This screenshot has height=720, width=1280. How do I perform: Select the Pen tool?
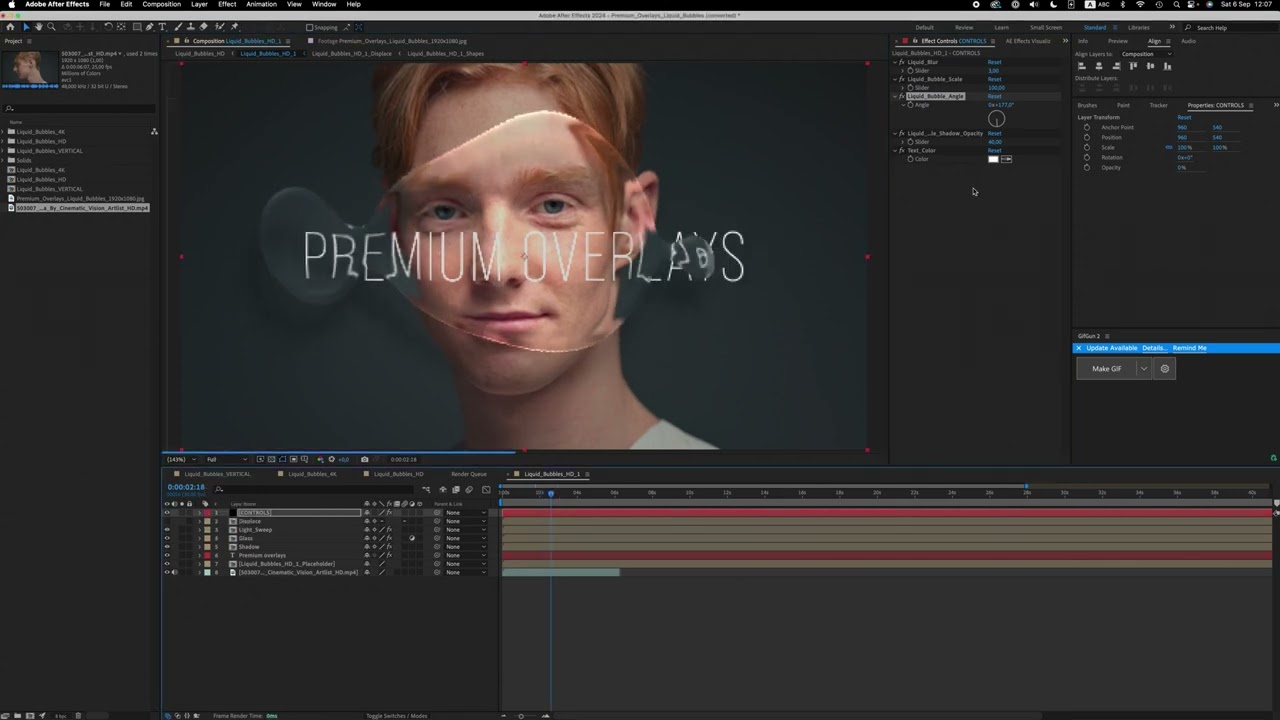[149, 27]
